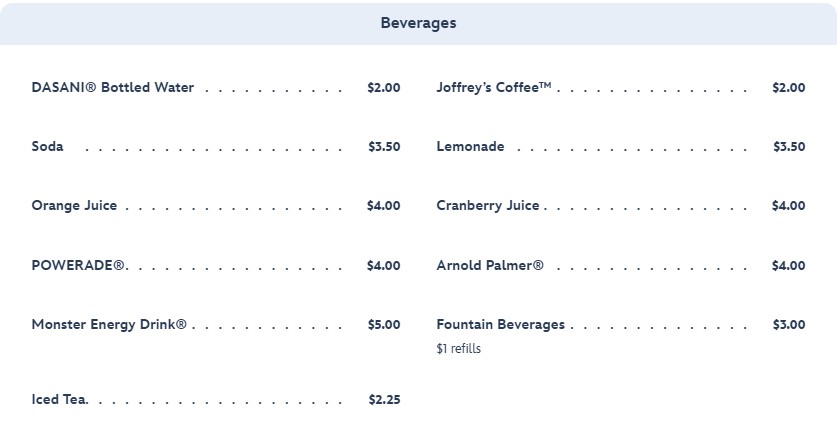Click the $3.50 Soda price
The width and height of the screenshot is (838, 443).
pos(384,147)
